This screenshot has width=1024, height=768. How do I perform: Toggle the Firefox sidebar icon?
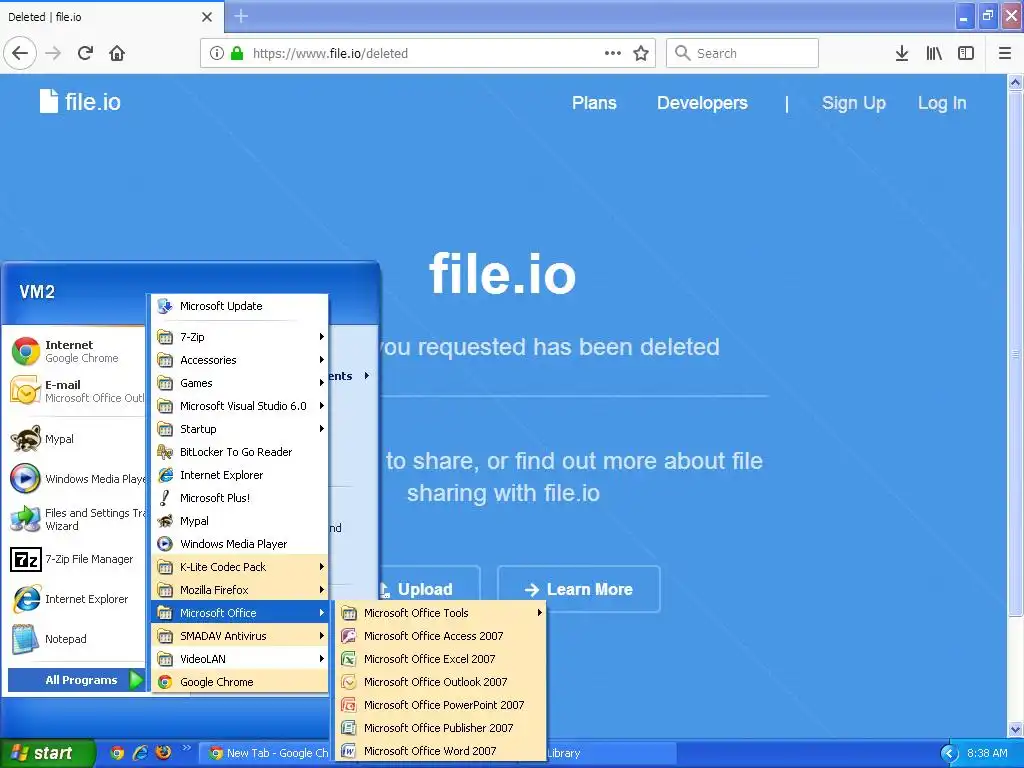point(966,53)
